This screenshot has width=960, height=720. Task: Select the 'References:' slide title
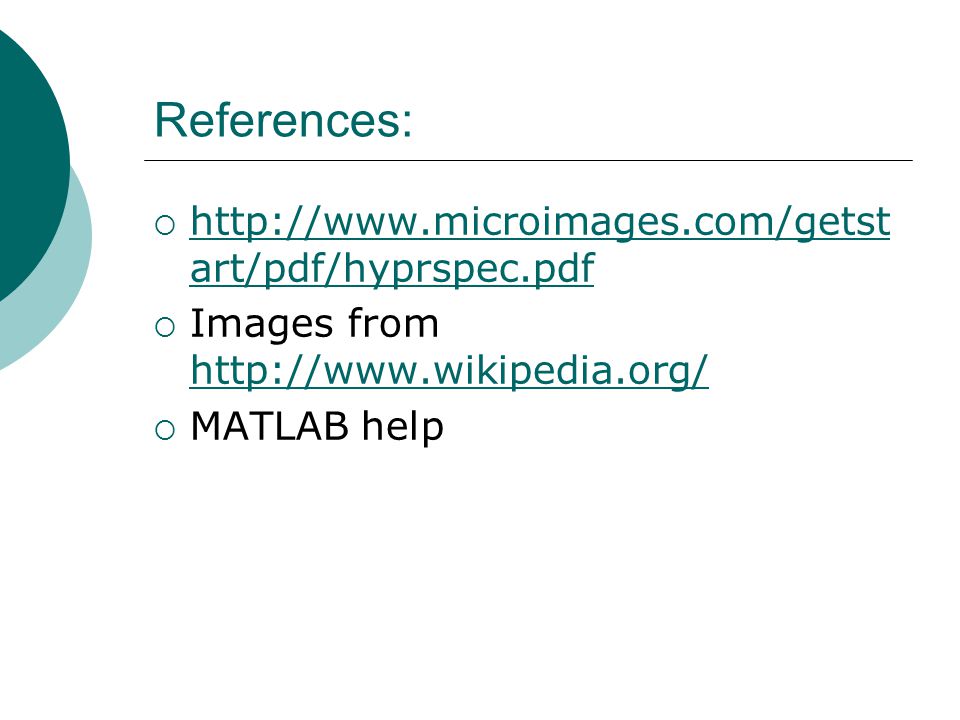[x=283, y=120]
